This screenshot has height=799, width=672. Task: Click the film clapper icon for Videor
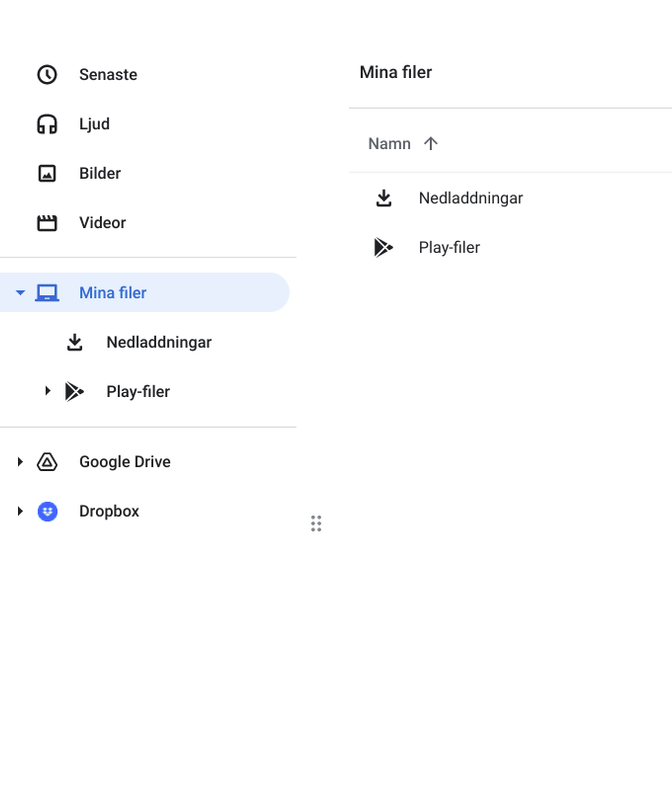coord(47,223)
